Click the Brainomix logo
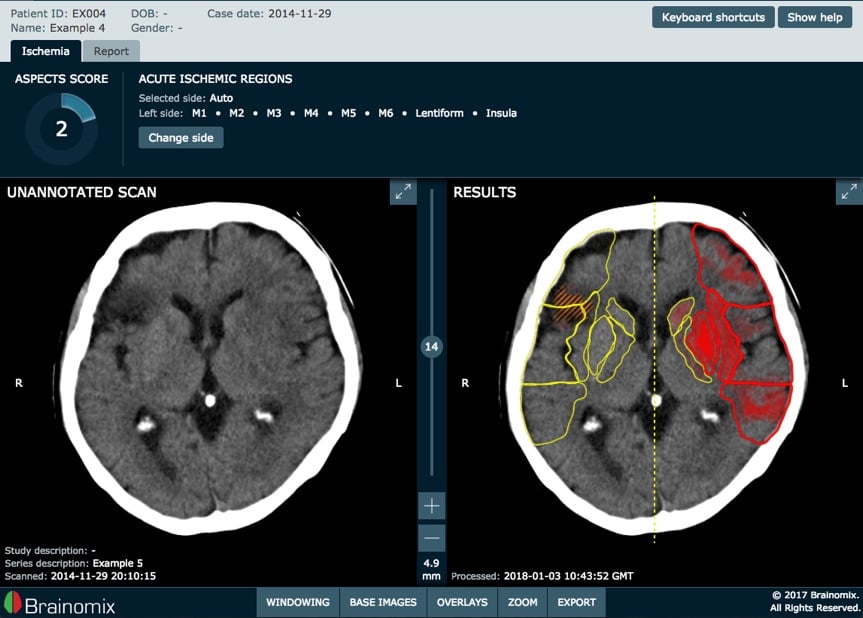The image size is (863, 618). pyautogui.click(x=58, y=603)
